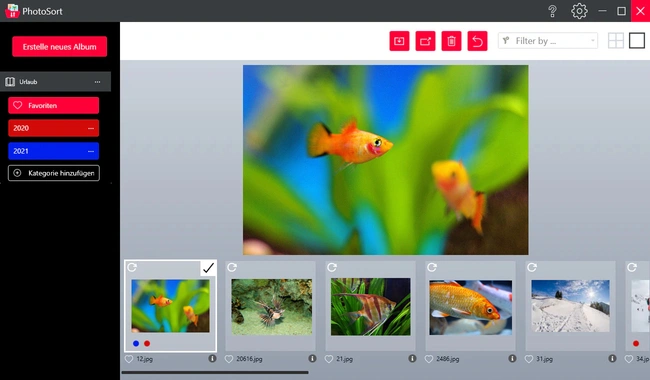650x380 pixels.
Task: Uncheck the selection checkmark on 12.jpg
Action: coord(209,268)
